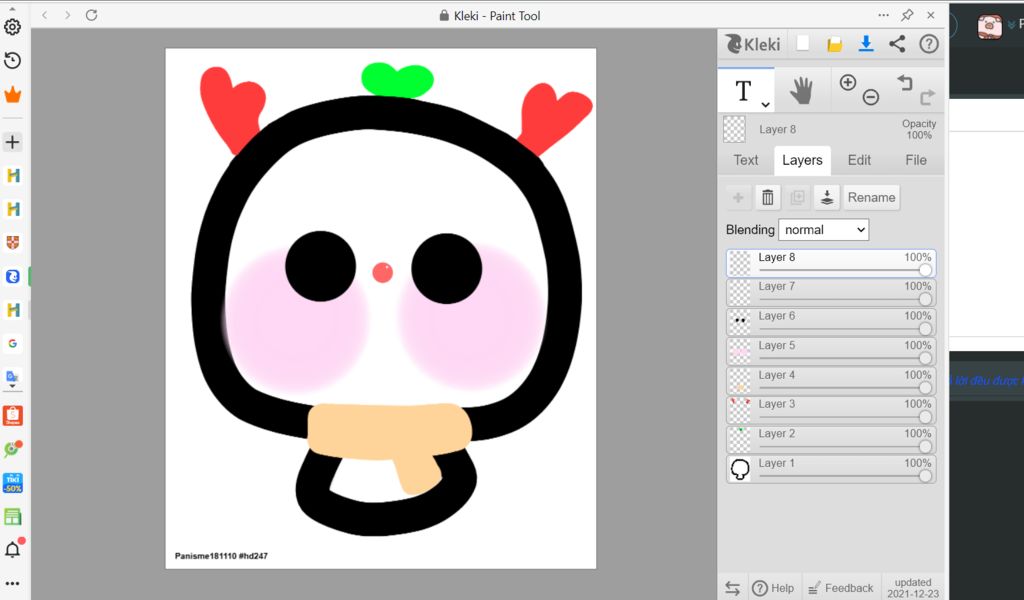This screenshot has width=1024, height=600.
Task: Click the Layer 8 opacity slider handle
Action: click(925, 270)
